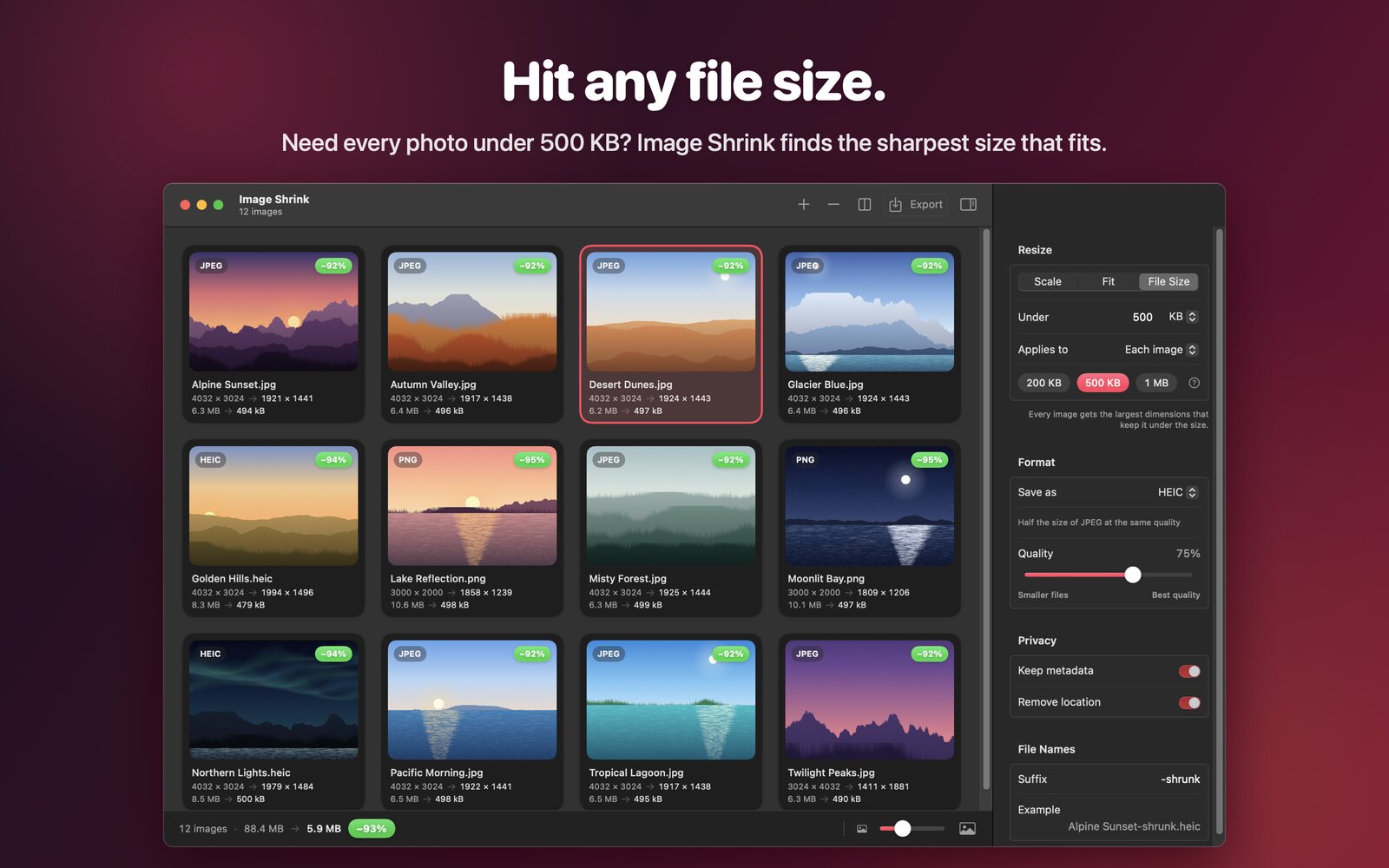Switch to the Fit resize tab
Viewport: 1389px width, 868px height.
click(x=1108, y=281)
